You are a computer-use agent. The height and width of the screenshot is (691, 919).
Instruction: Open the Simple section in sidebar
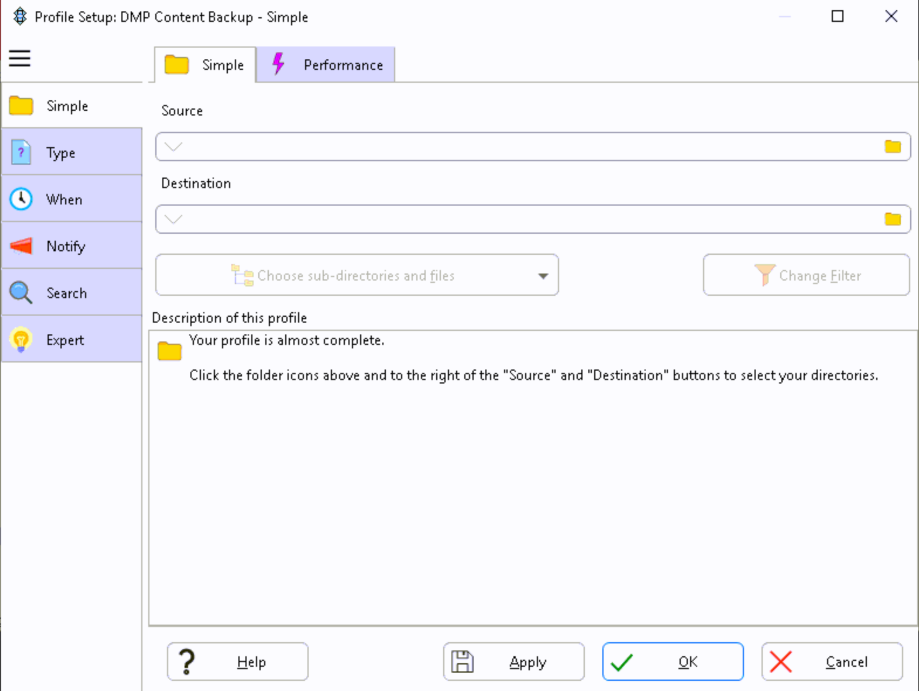[68, 106]
